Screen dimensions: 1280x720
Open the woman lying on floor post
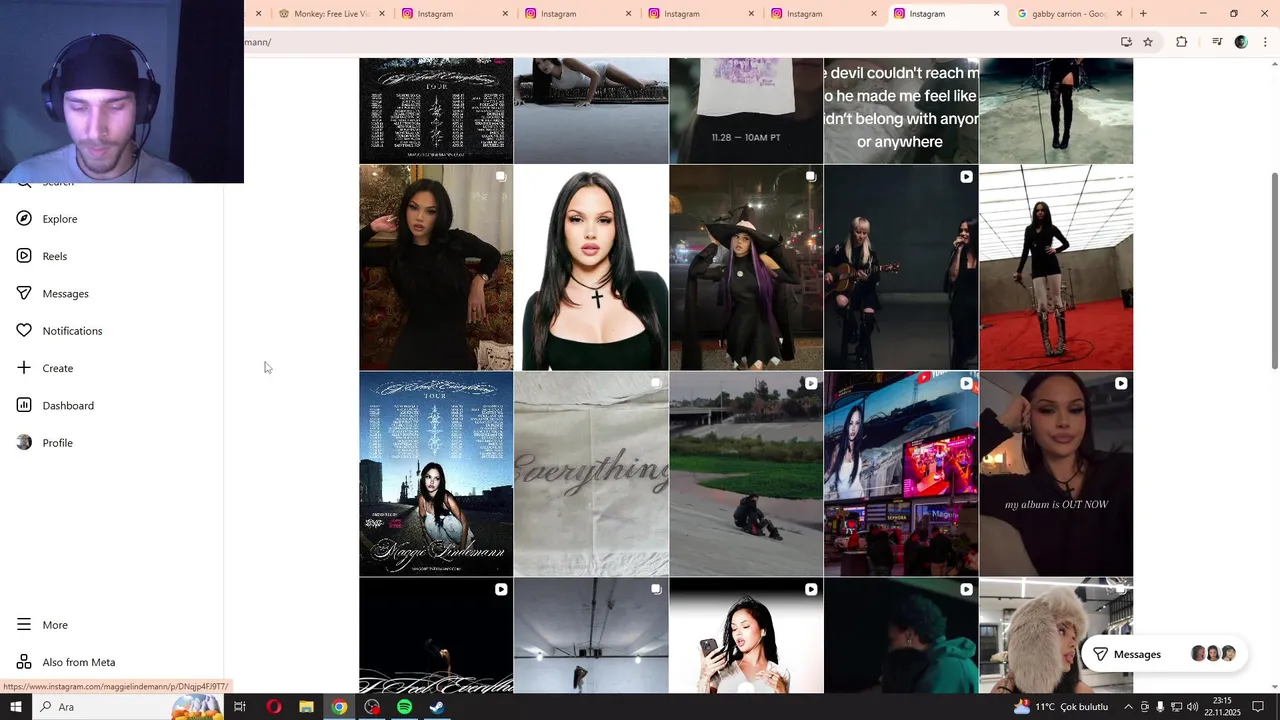point(591,110)
